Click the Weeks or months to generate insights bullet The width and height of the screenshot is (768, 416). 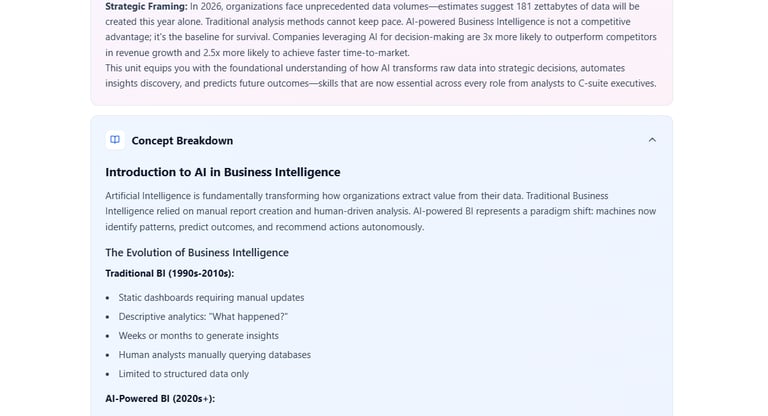tap(198, 335)
